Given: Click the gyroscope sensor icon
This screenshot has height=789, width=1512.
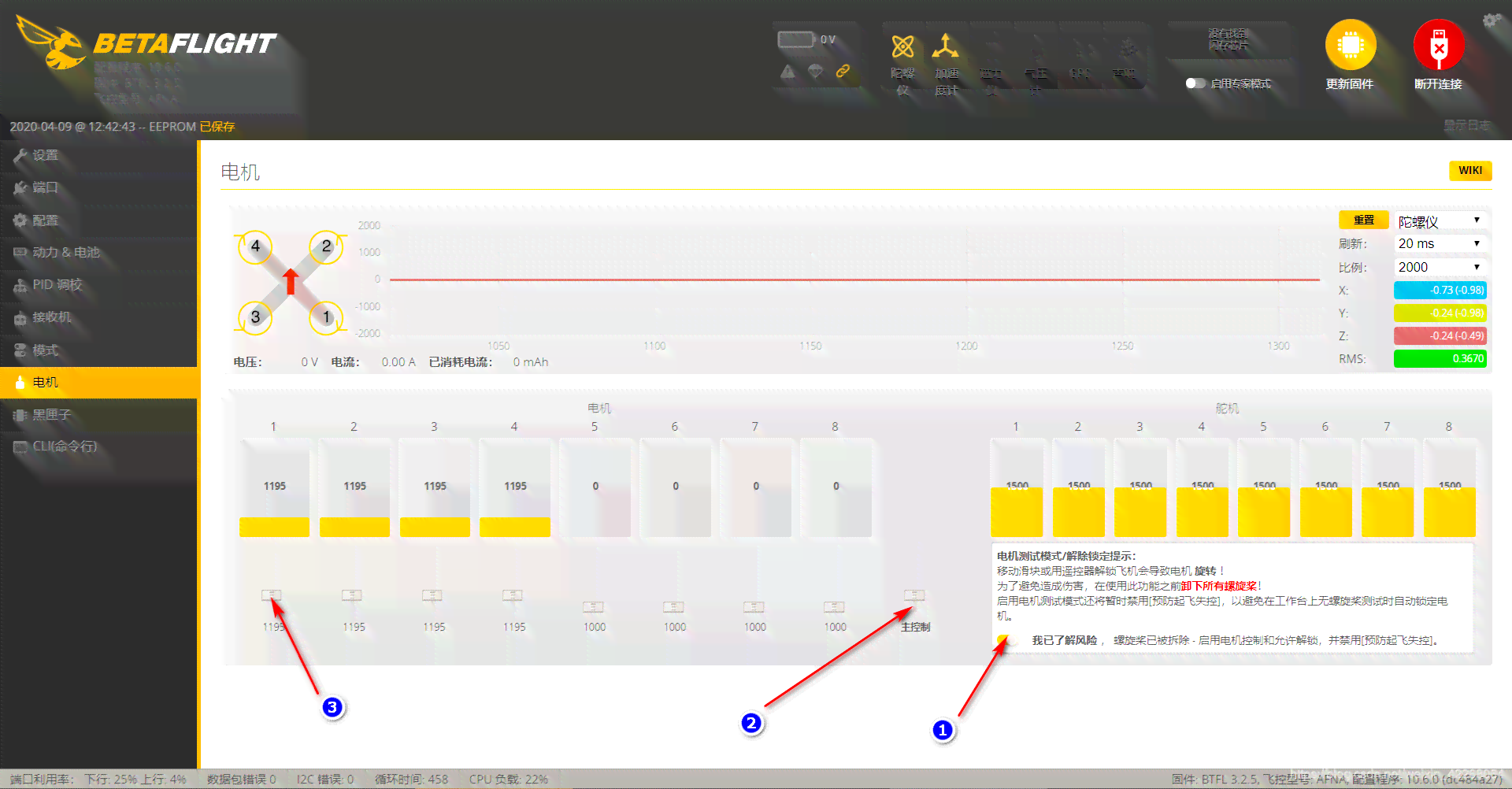Looking at the screenshot, I should tap(902, 46).
